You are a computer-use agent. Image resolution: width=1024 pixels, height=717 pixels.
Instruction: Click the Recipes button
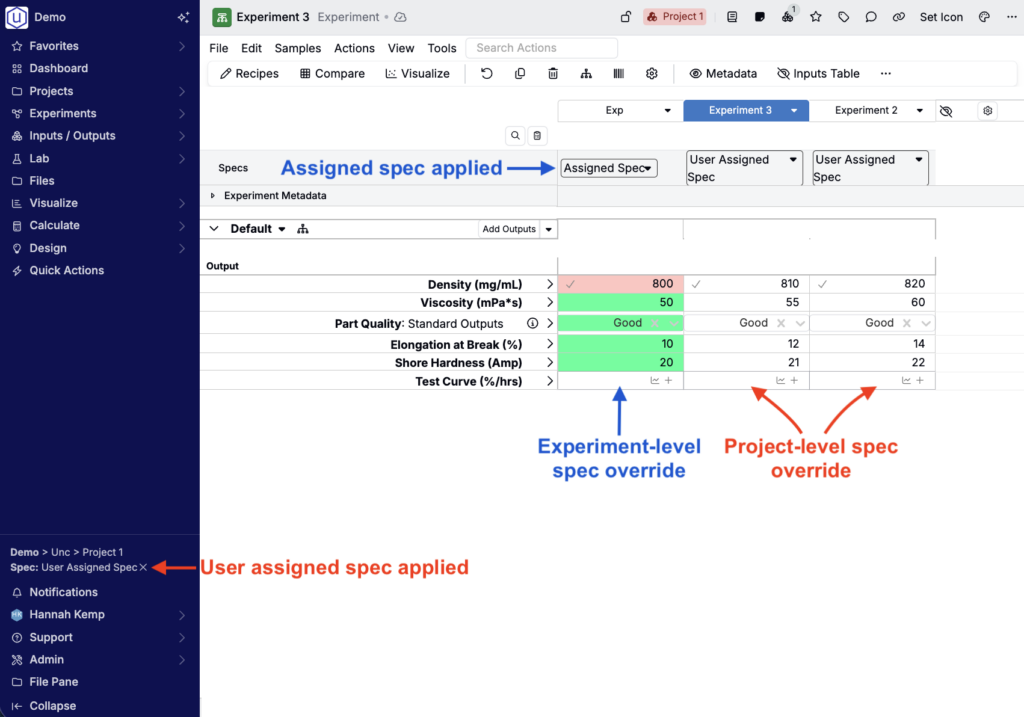[250, 74]
